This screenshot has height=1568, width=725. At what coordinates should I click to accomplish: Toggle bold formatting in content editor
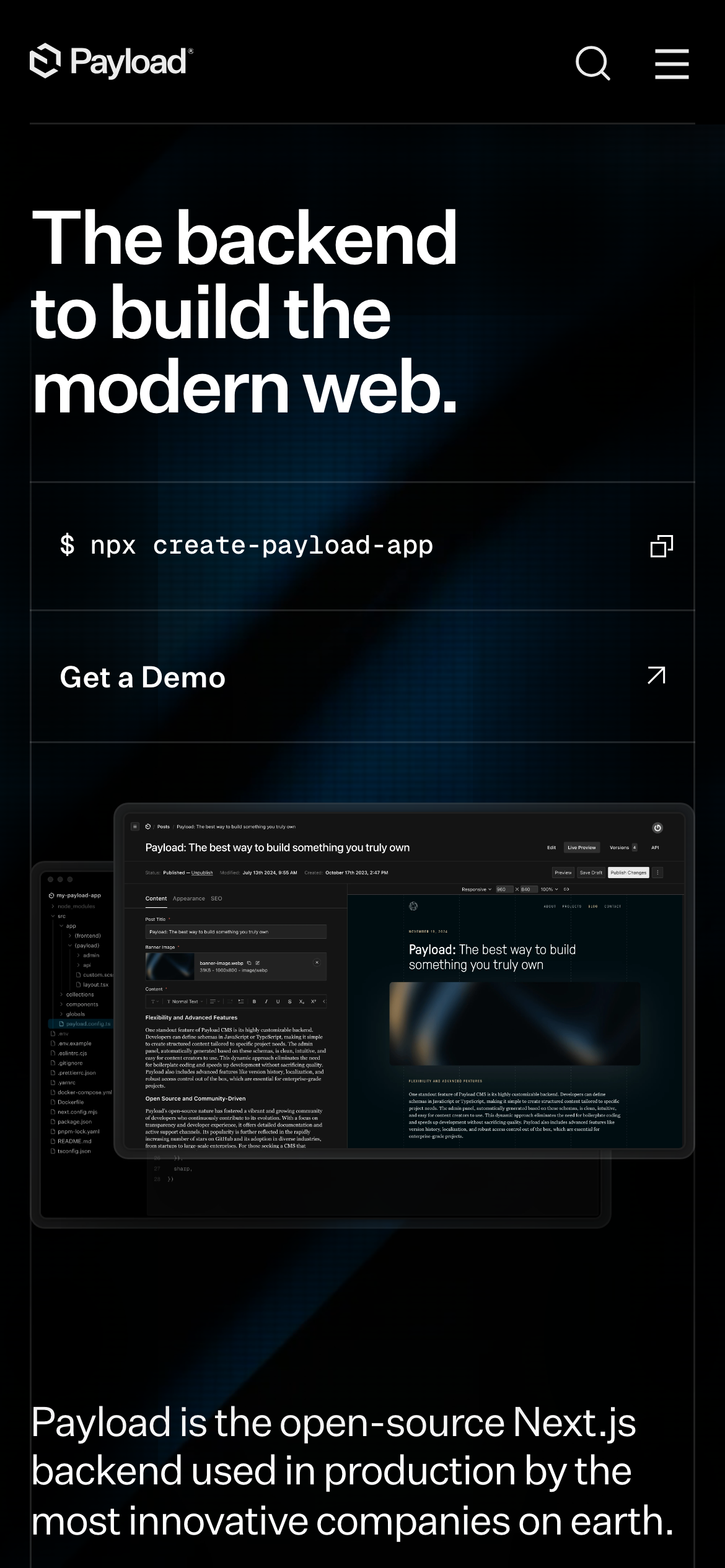[x=254, y=1001]
